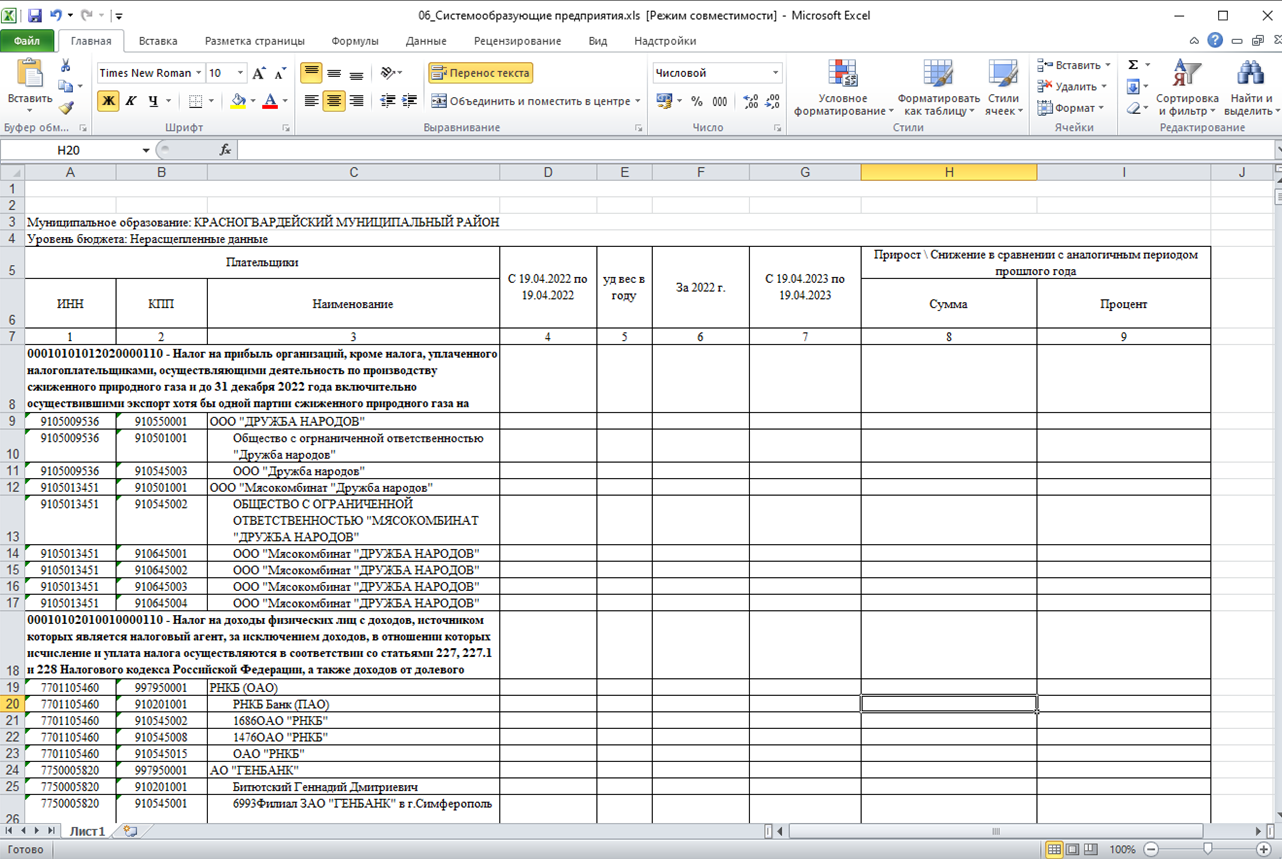
Task: Toggle middle vertical alignment
Action: (334, 73)
